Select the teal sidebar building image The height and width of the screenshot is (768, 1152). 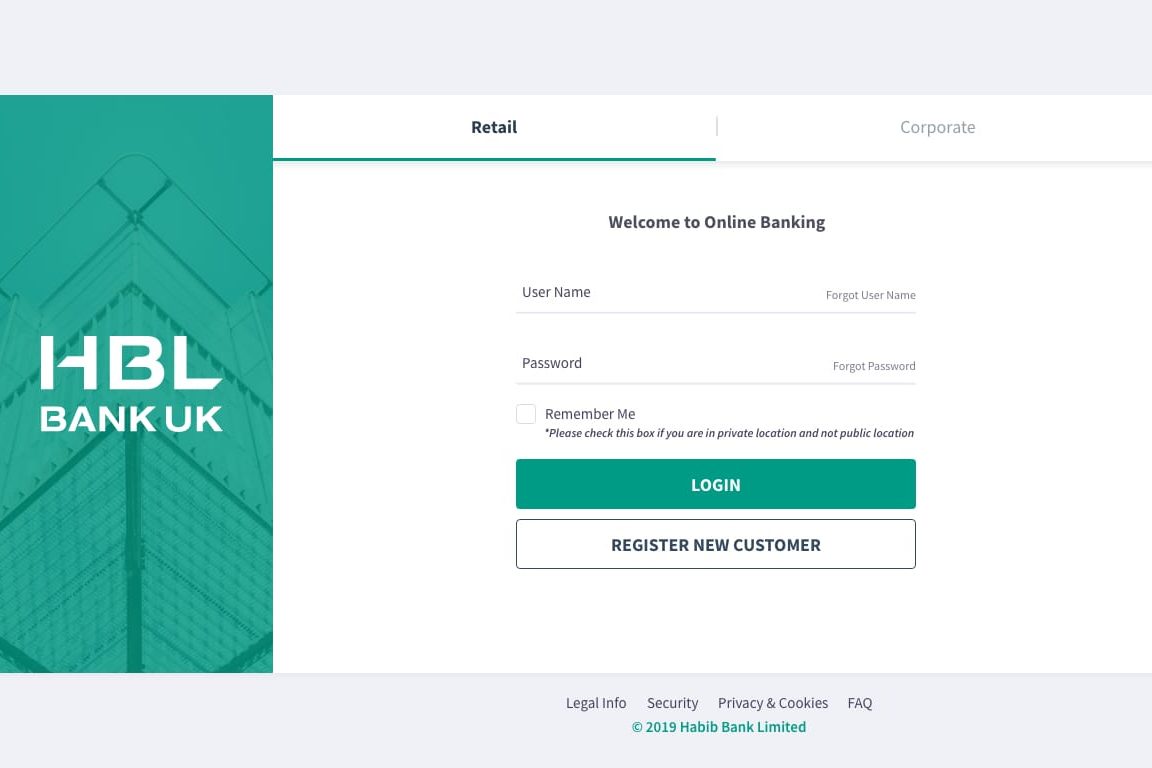[136, 550]
